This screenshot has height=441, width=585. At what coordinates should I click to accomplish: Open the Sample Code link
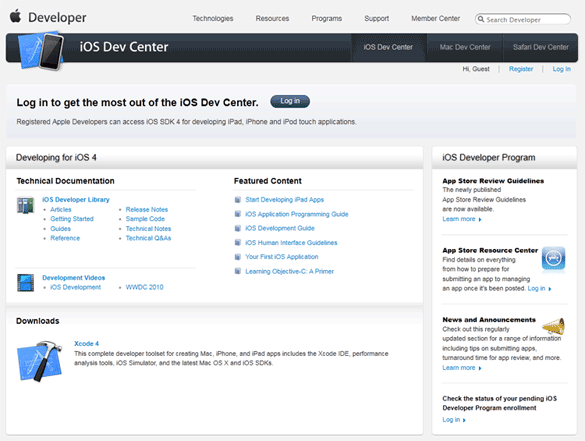pyautogui.click(x=145, y=219)
